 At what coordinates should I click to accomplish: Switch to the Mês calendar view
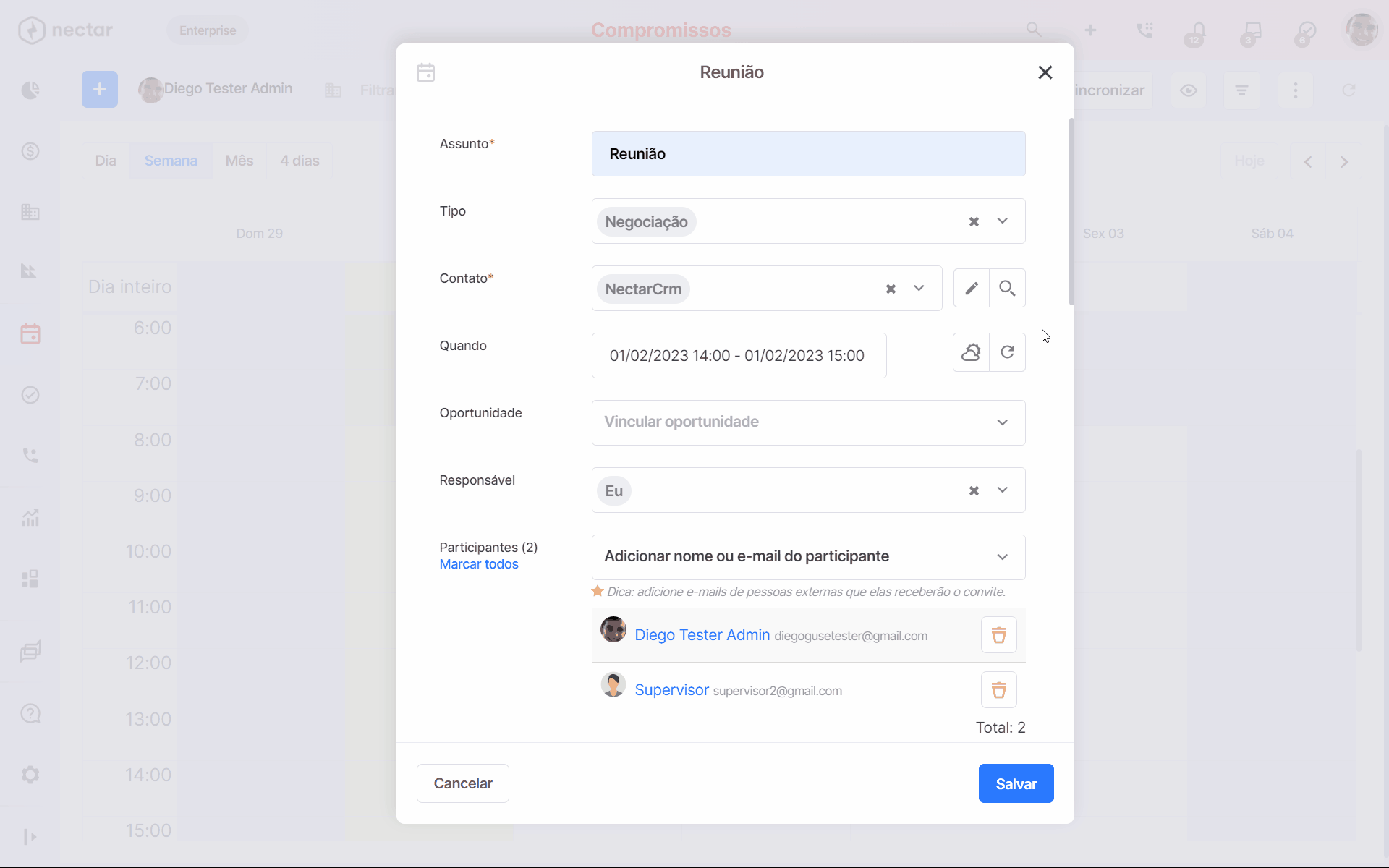click(x=239, y=161)
